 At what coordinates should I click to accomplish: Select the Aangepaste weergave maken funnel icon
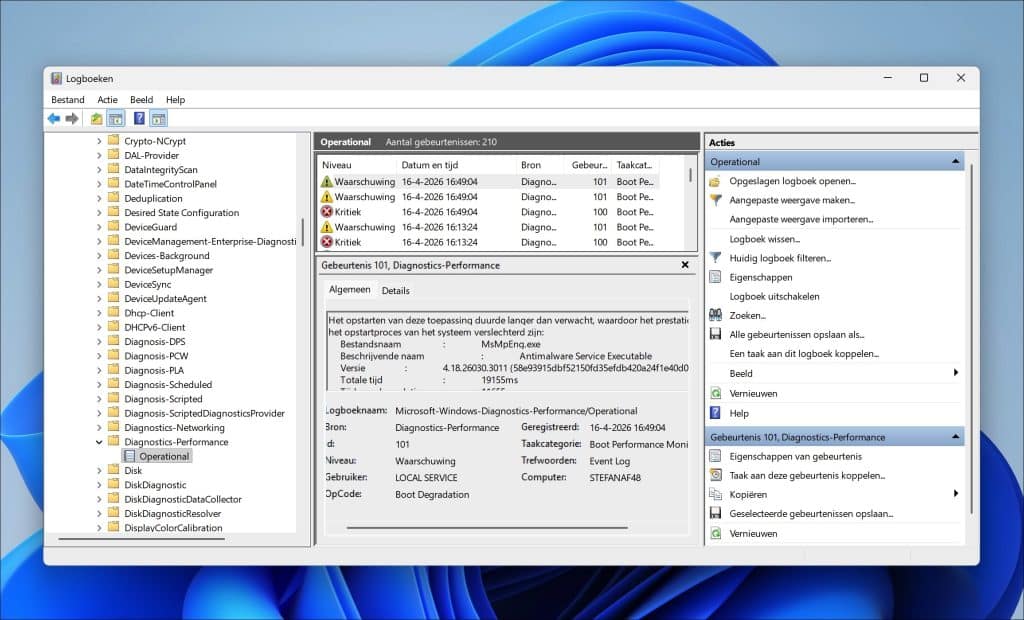[716, 200]
